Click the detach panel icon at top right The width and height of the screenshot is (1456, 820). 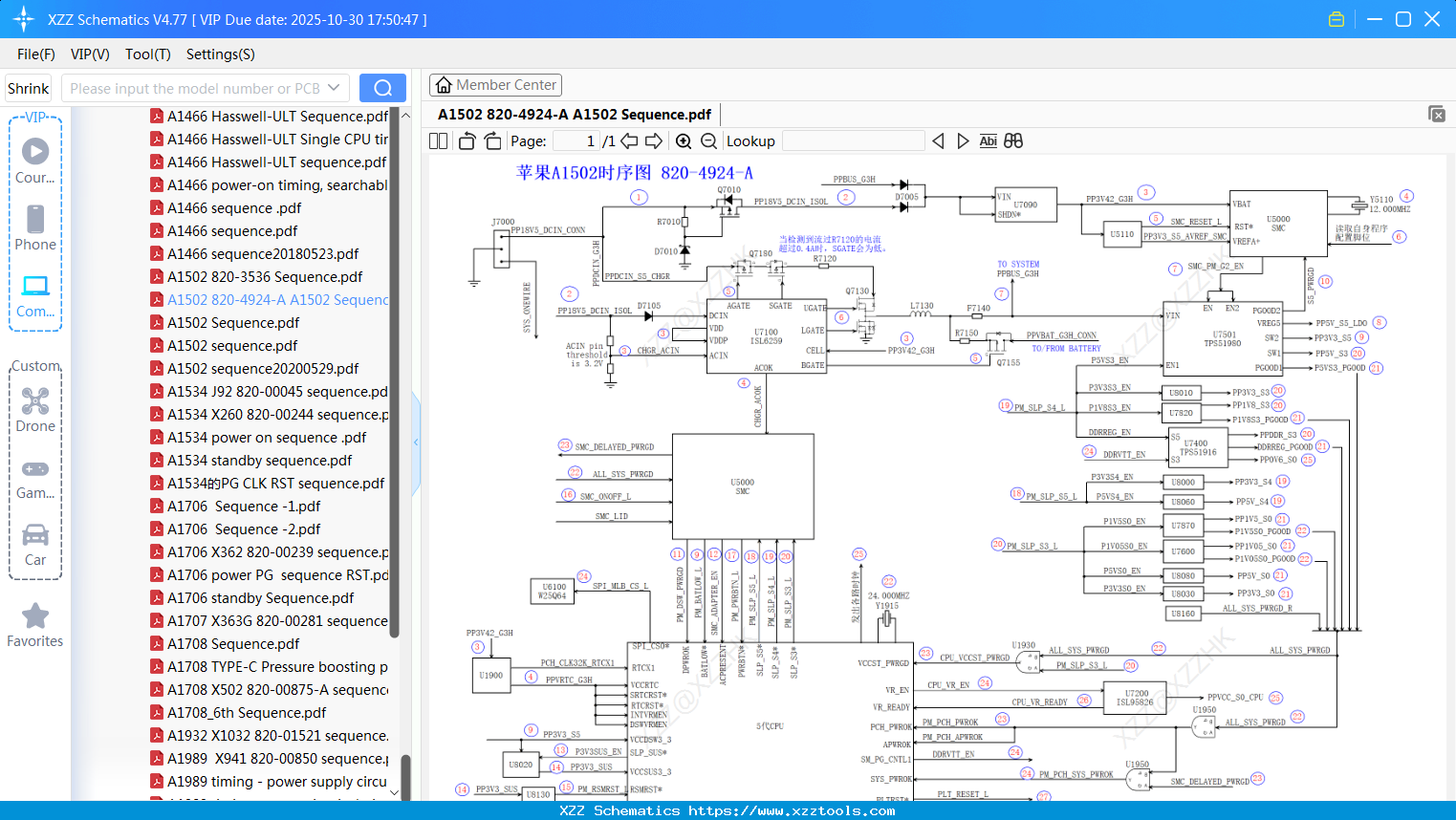[1437, 114]
